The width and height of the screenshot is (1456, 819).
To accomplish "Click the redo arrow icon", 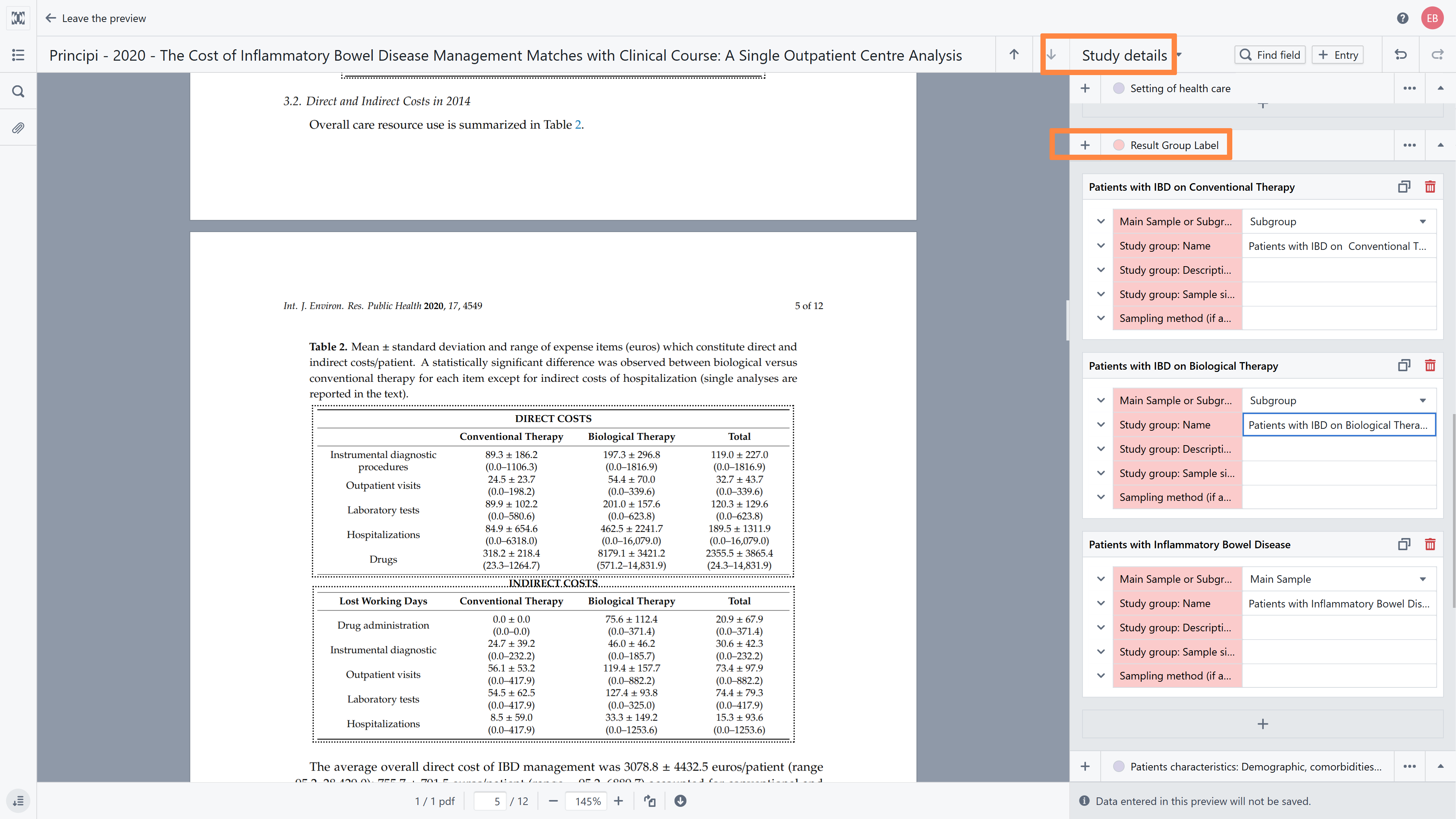I will [x=1437, y=55].
